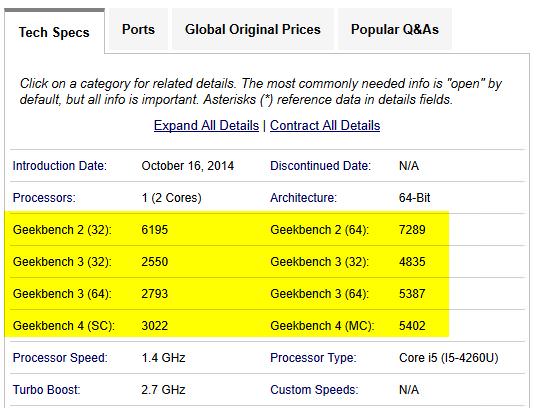Open the Processor Speed category details

point(60,357)
